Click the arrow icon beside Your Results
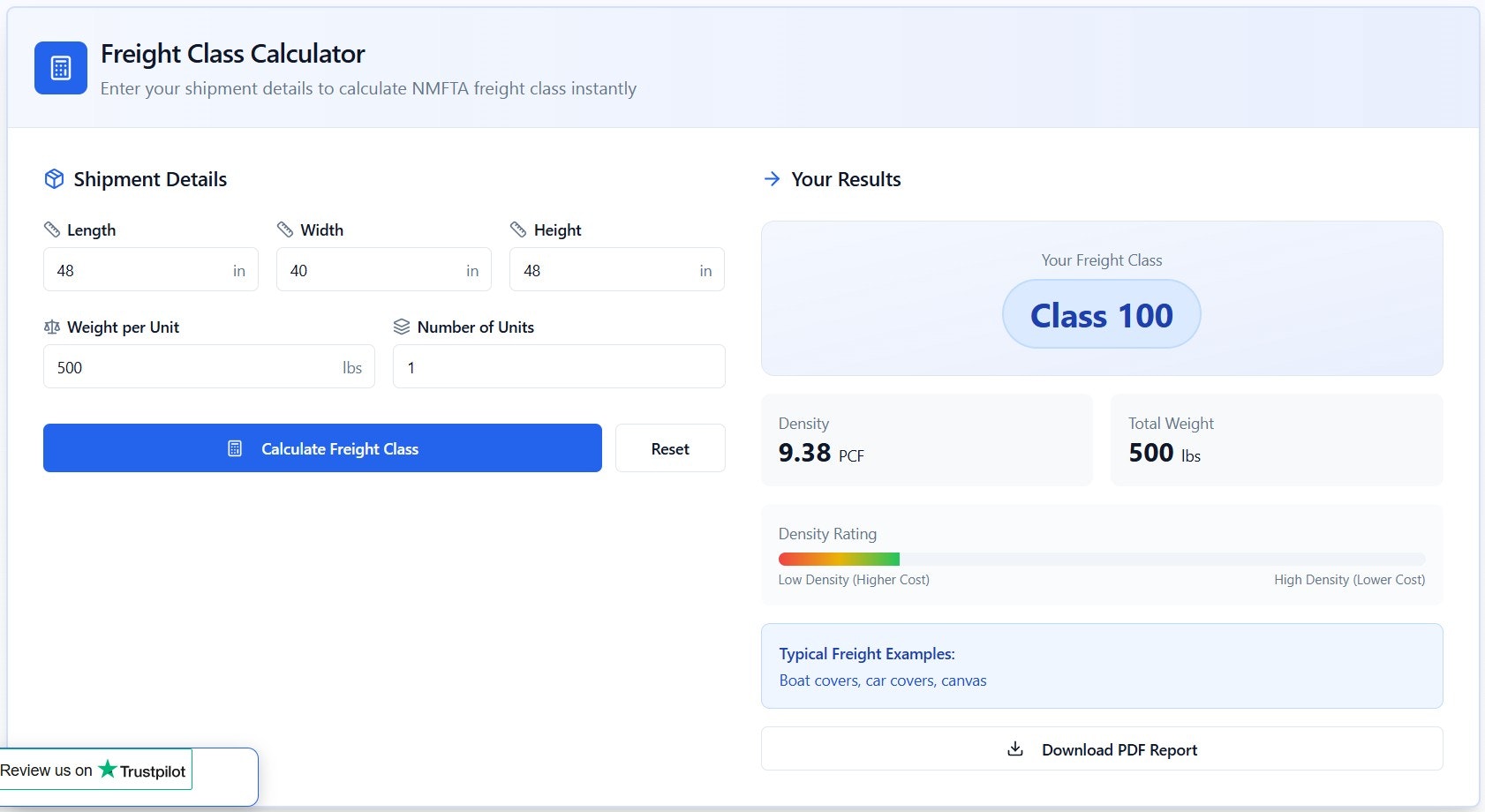This screenshot has height=812, width=1485. [772, 178]
